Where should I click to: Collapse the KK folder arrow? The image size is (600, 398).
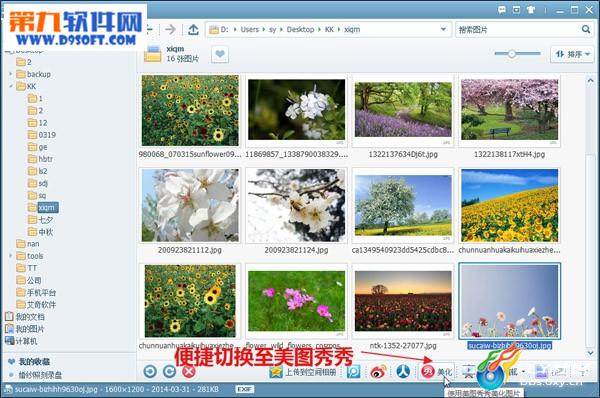click(x=11, y=86)
